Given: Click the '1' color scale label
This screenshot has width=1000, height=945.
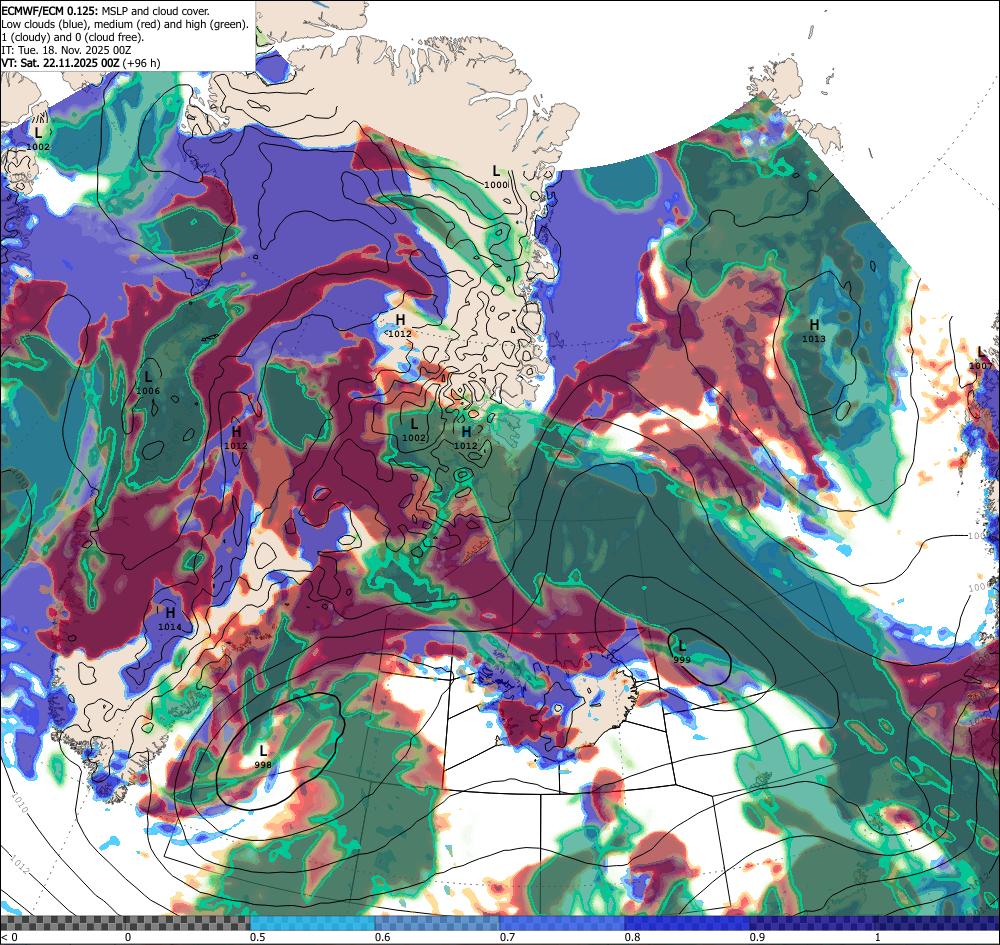Looking at the screenshot, I should click(878, 937).
